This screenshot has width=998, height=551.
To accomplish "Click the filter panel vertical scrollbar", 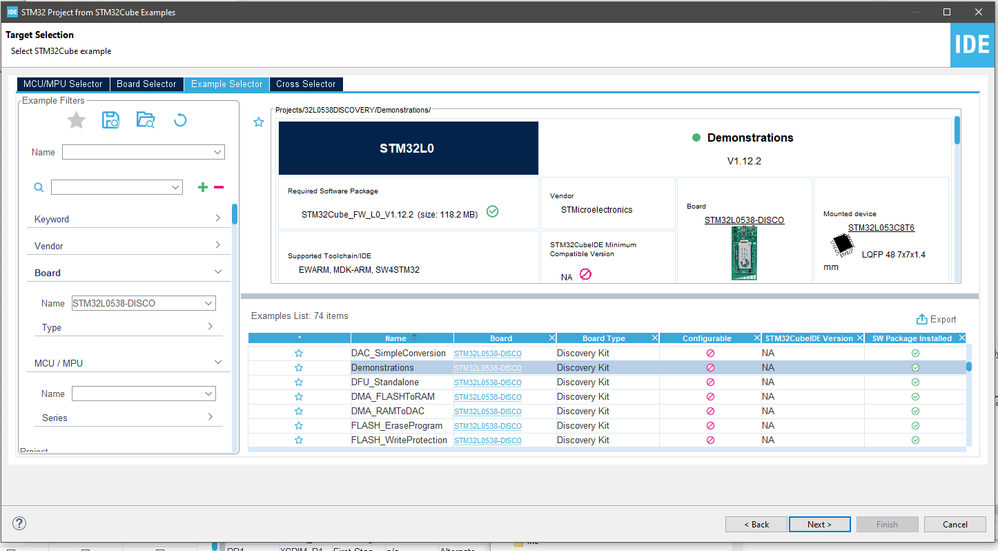I will 234,214.
